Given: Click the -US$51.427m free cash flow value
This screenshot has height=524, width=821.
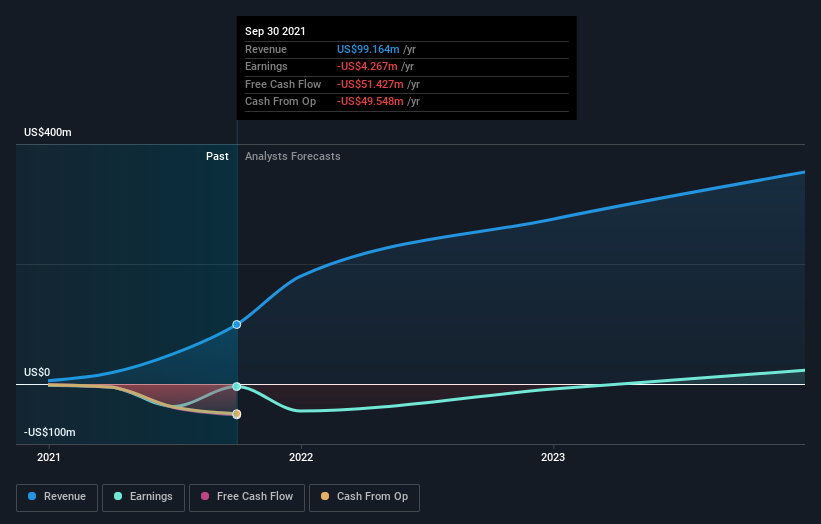Looking at the screenshot, I should pyautogui.click(x=370, y=84).
